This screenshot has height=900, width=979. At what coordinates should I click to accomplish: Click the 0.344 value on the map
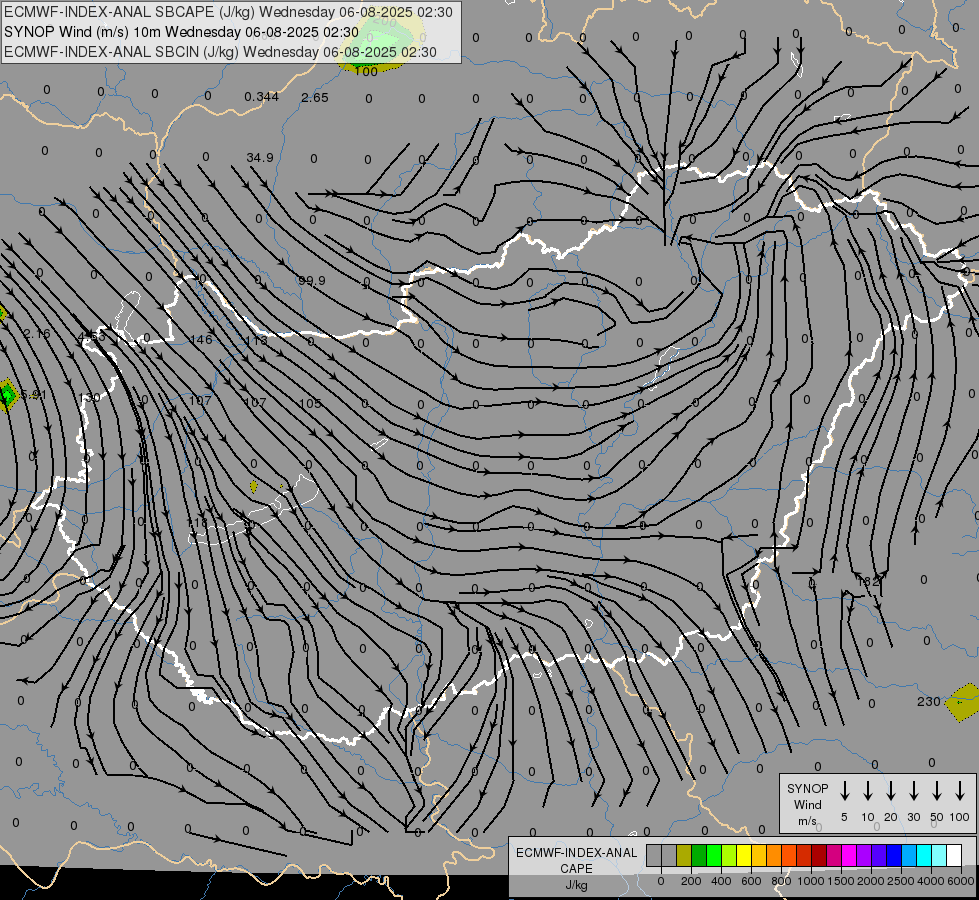262,97
